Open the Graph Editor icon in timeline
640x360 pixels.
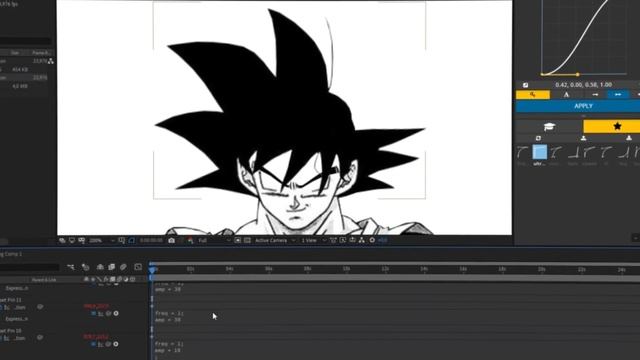[138, 267]
